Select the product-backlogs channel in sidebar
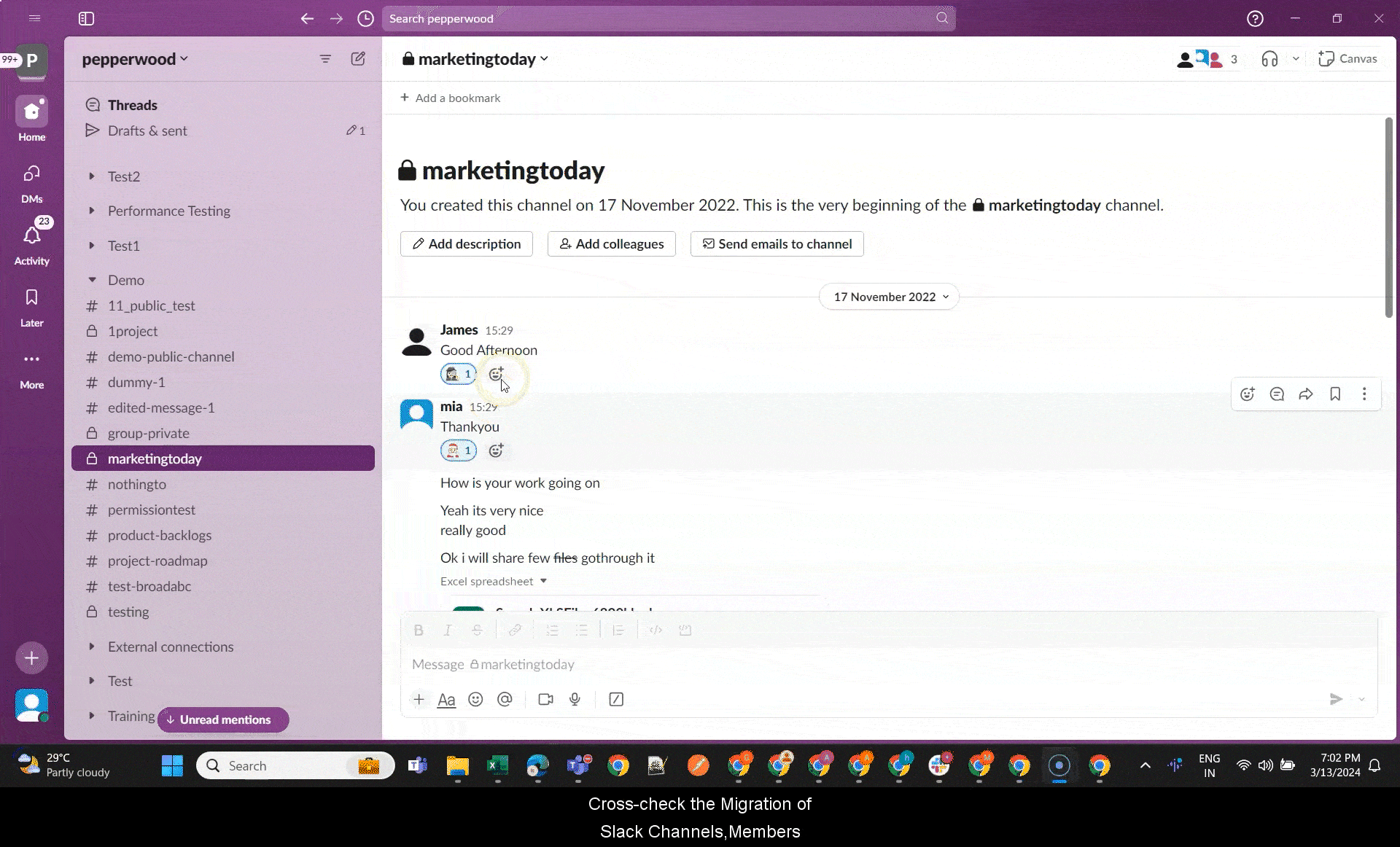The height and width of the screenshot is (847, 1400). 159,534
